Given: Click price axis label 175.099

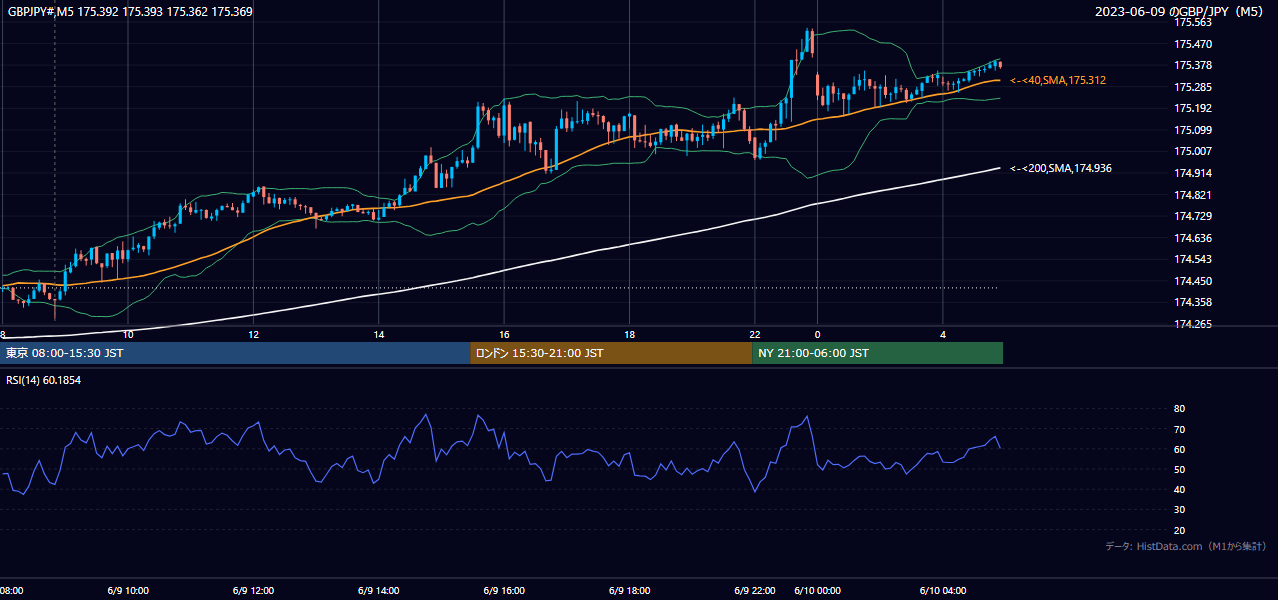Looking at the screenshot, I should coord(1193,130).
